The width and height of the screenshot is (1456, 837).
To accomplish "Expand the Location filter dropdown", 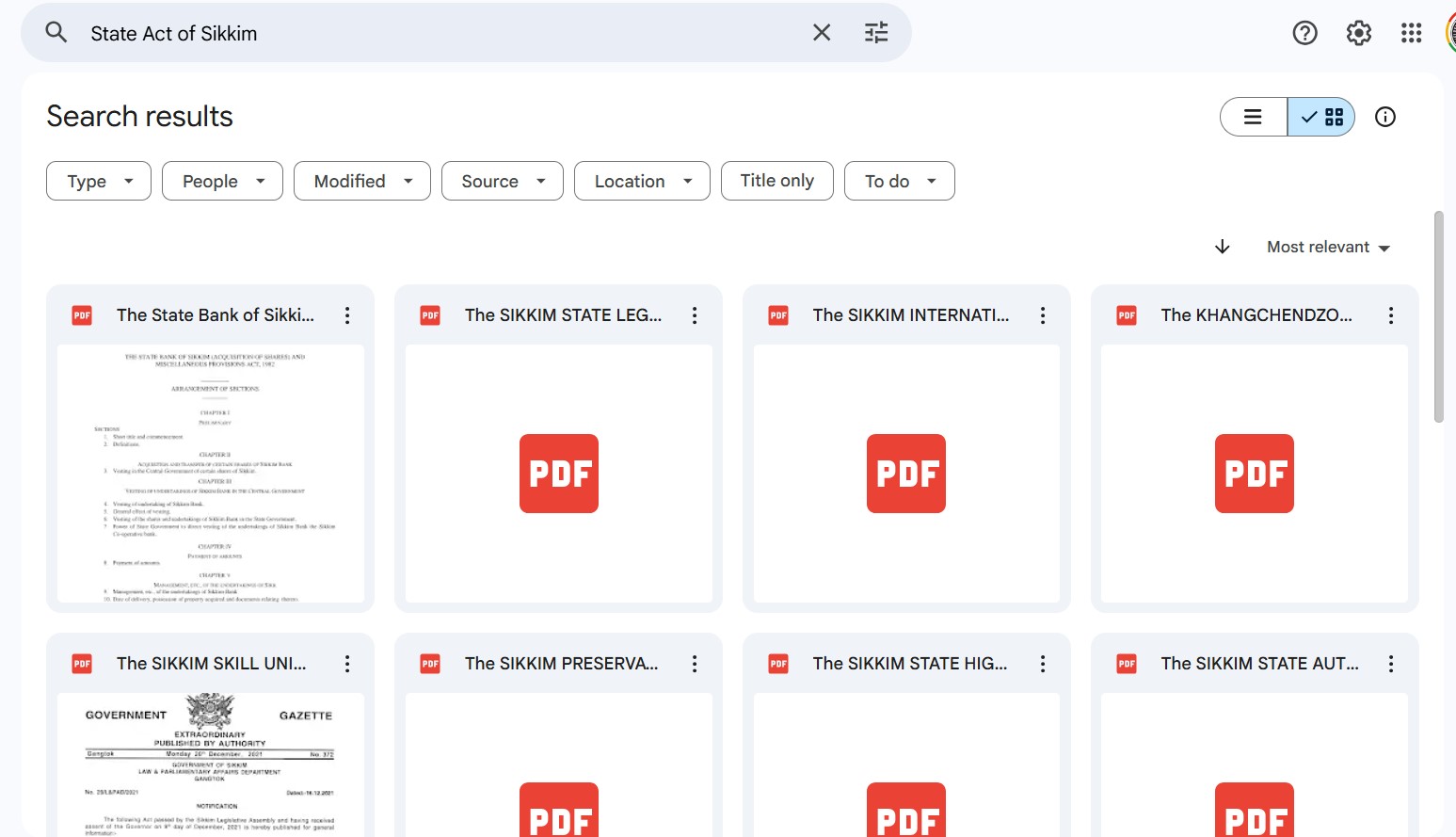I will [642, 181].
